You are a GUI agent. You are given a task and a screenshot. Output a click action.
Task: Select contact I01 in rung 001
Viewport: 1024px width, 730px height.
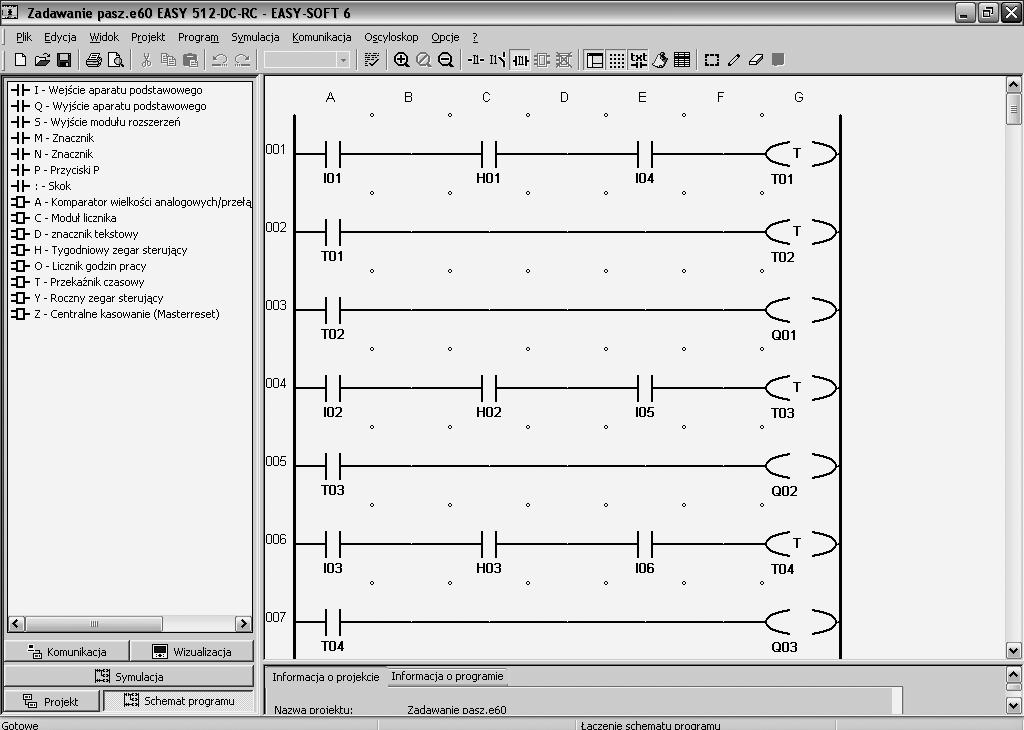[332, 155]
